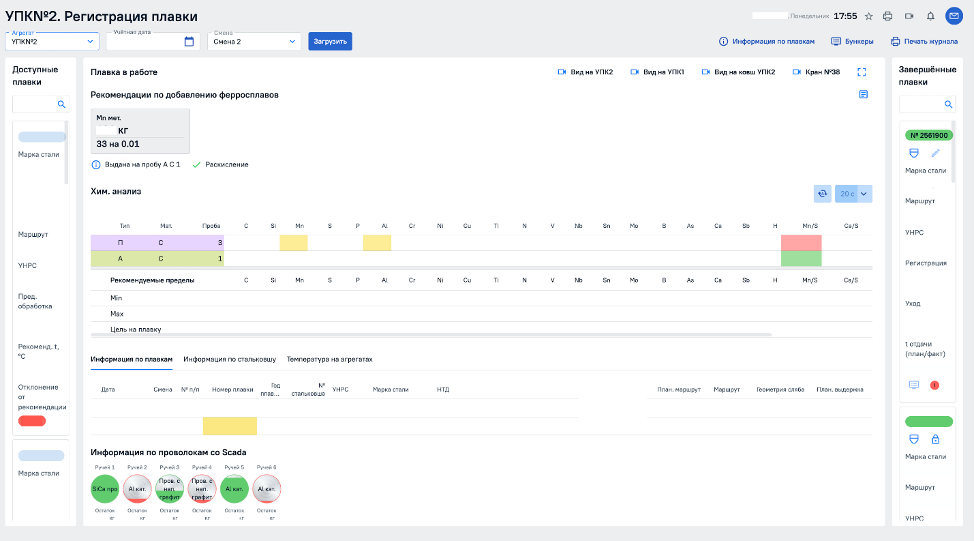Expand the view with the fullscreen icon
The width and height of the screenshot is (974, 541).
[862, 72]
